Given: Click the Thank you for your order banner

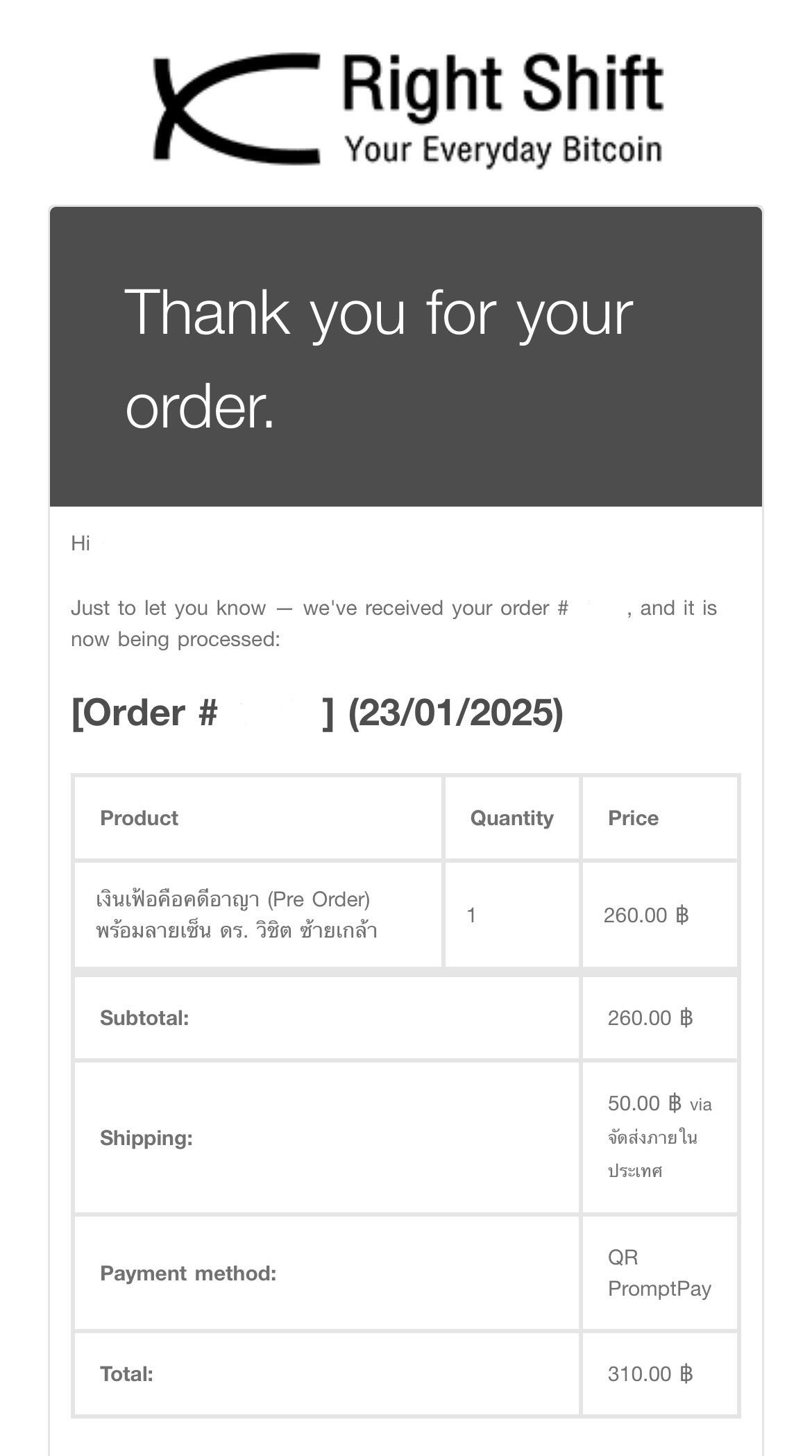Looking at the screenshot, I should coord(406,357).
